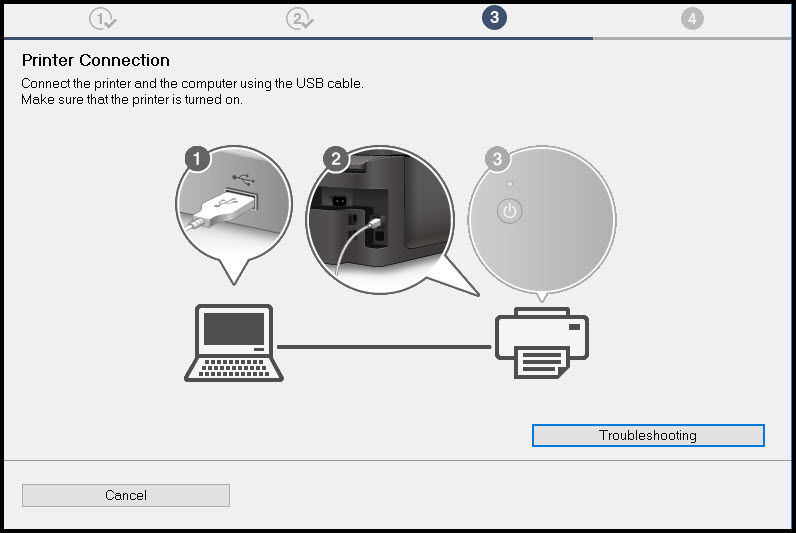
Task: Cancel the printer setup
Action: 126,495
